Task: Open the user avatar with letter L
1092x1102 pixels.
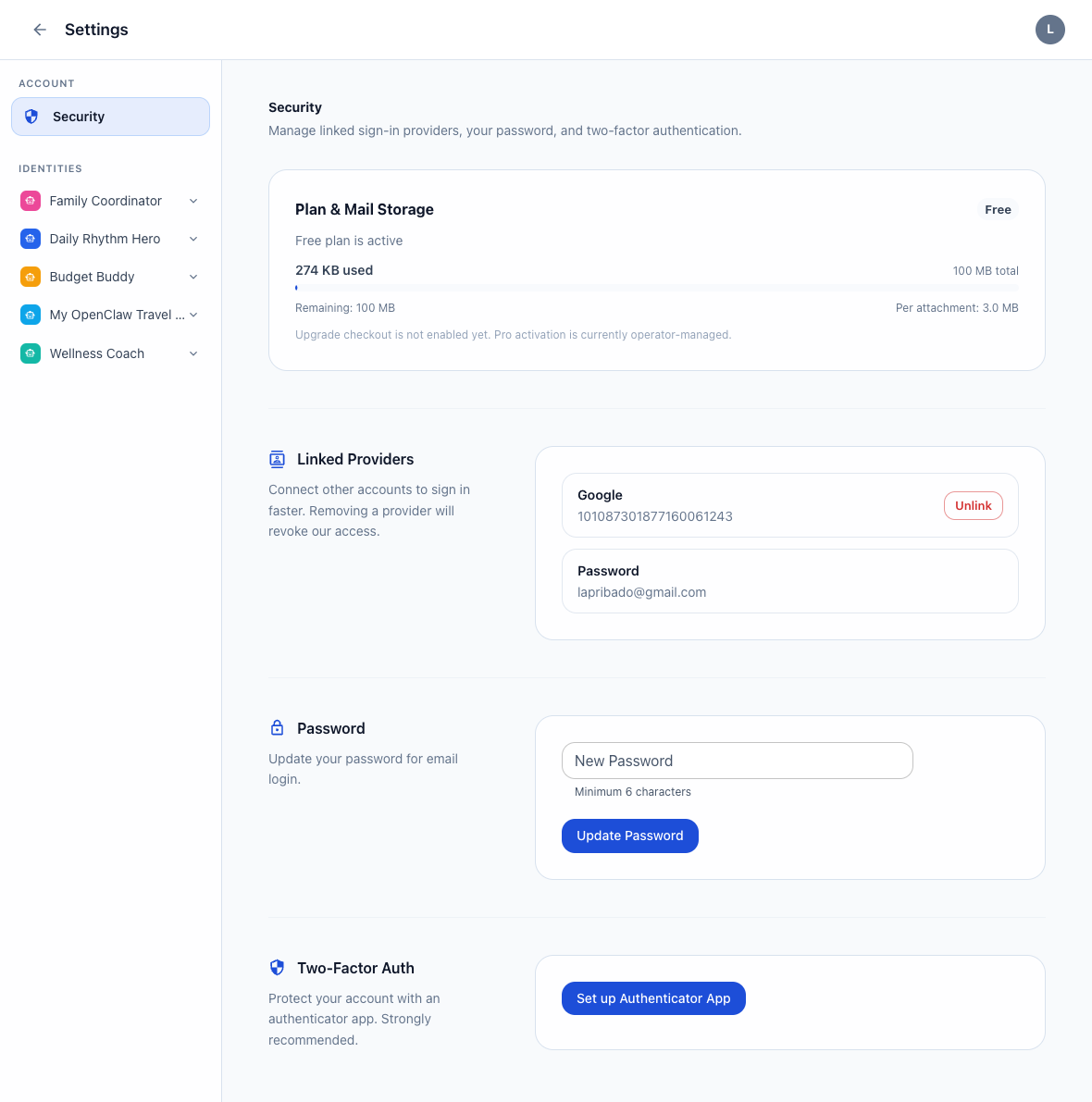Action: pos(1049,30)
